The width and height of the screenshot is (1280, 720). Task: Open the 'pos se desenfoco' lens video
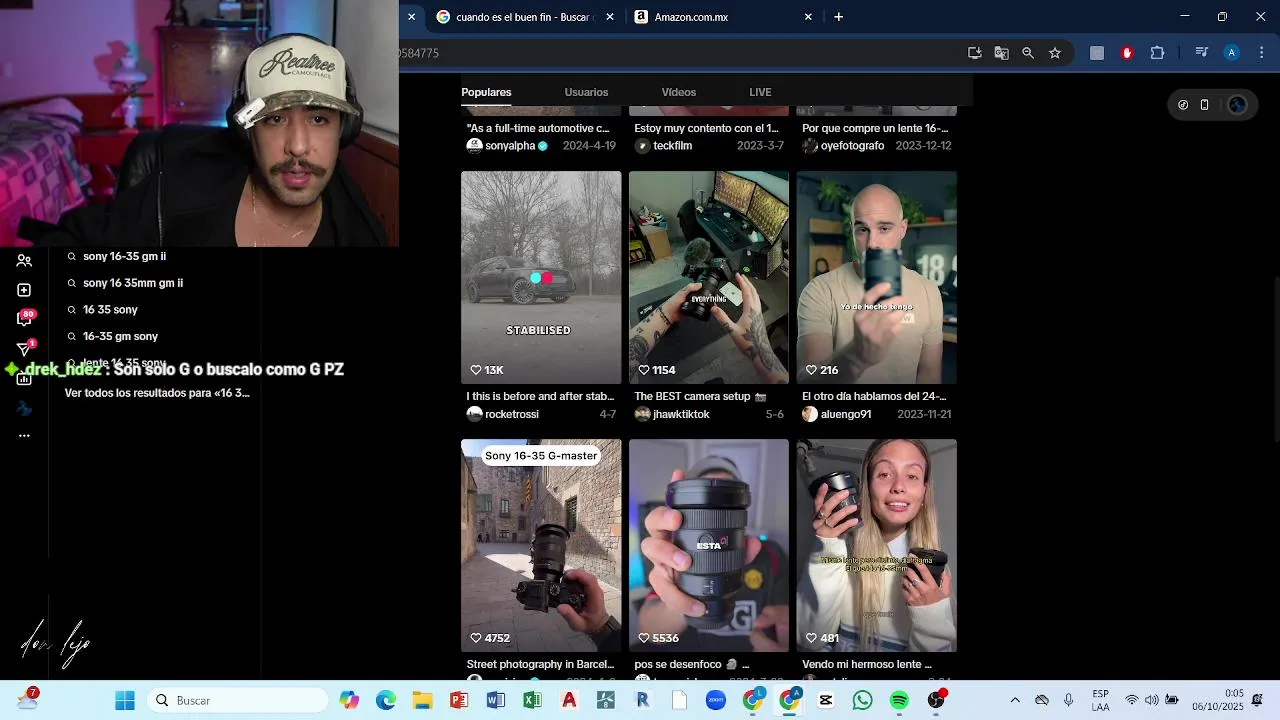click(x=709, y=545)
